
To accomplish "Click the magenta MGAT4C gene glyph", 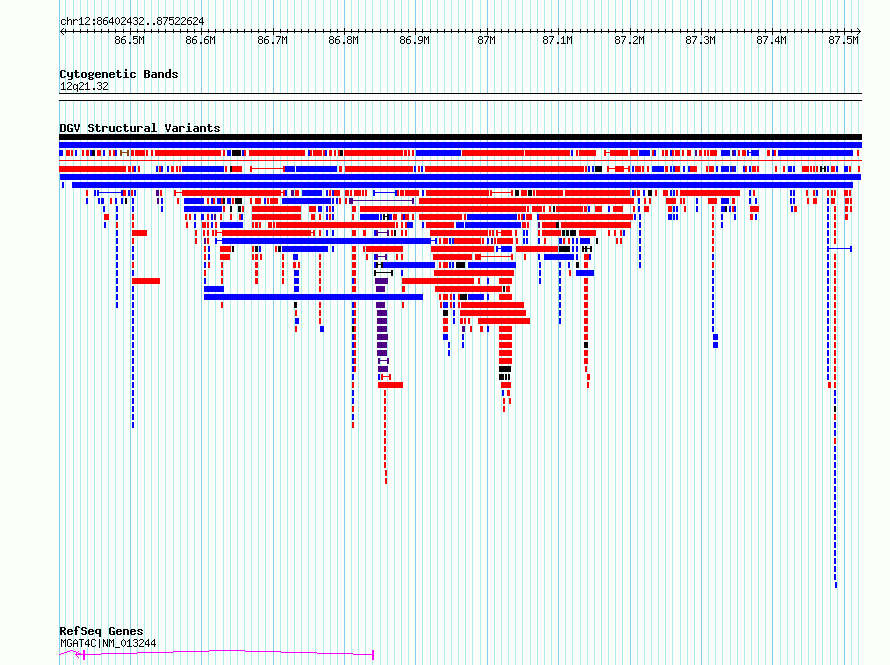I will (216, 654).
